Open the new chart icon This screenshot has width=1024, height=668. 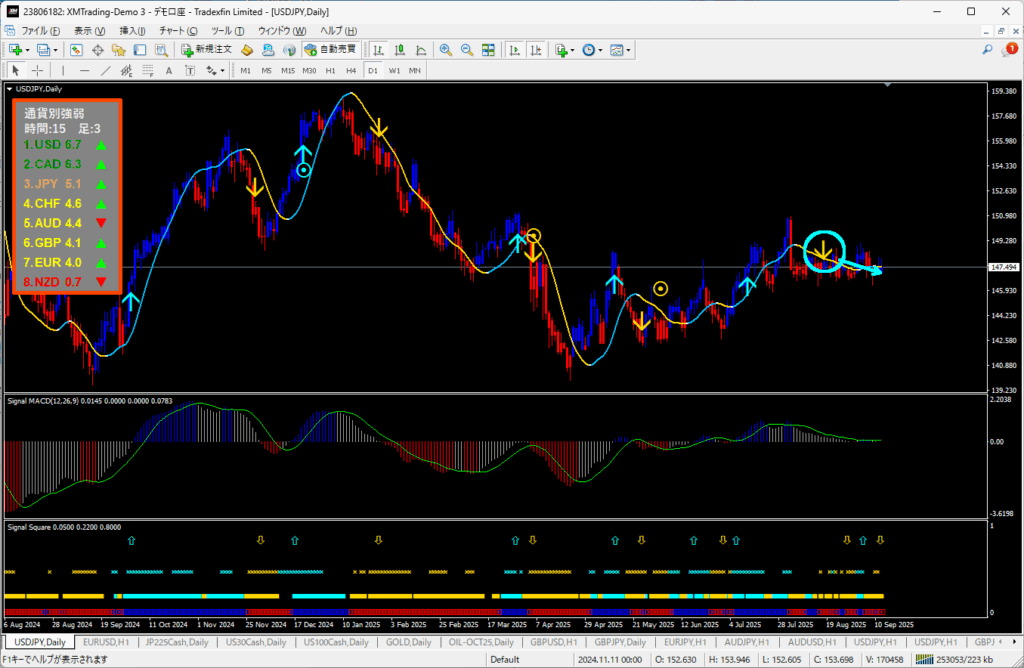(x=15, y=50)
